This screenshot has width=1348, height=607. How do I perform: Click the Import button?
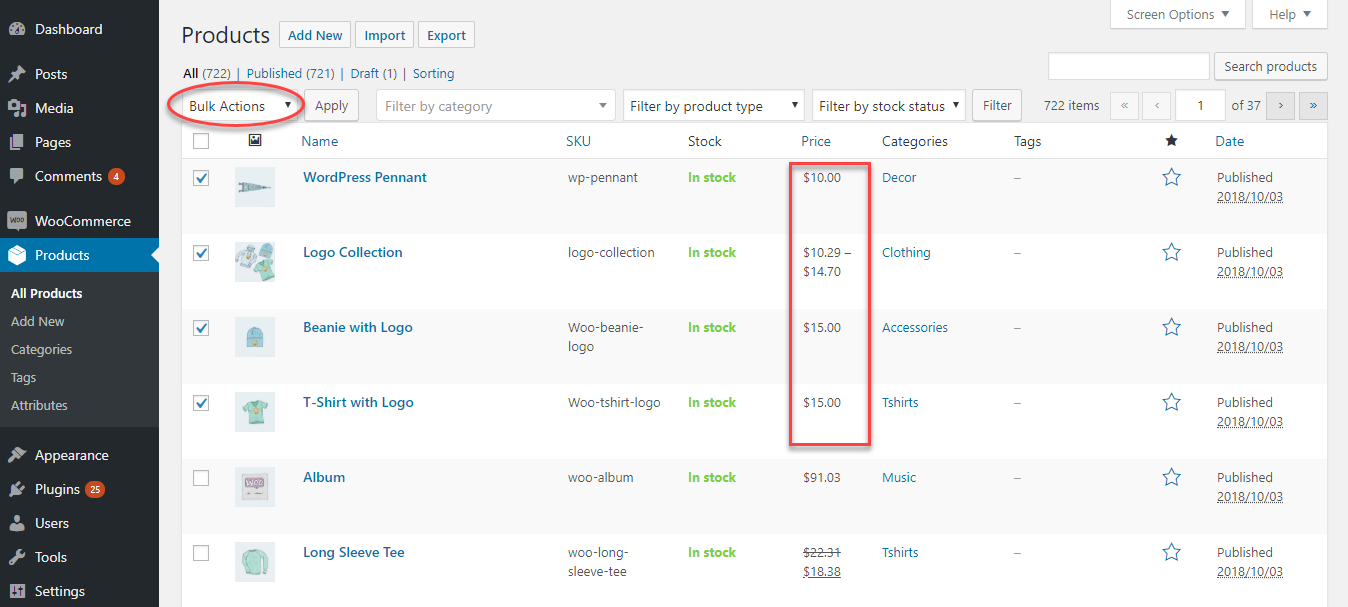(x=385, y=35)
